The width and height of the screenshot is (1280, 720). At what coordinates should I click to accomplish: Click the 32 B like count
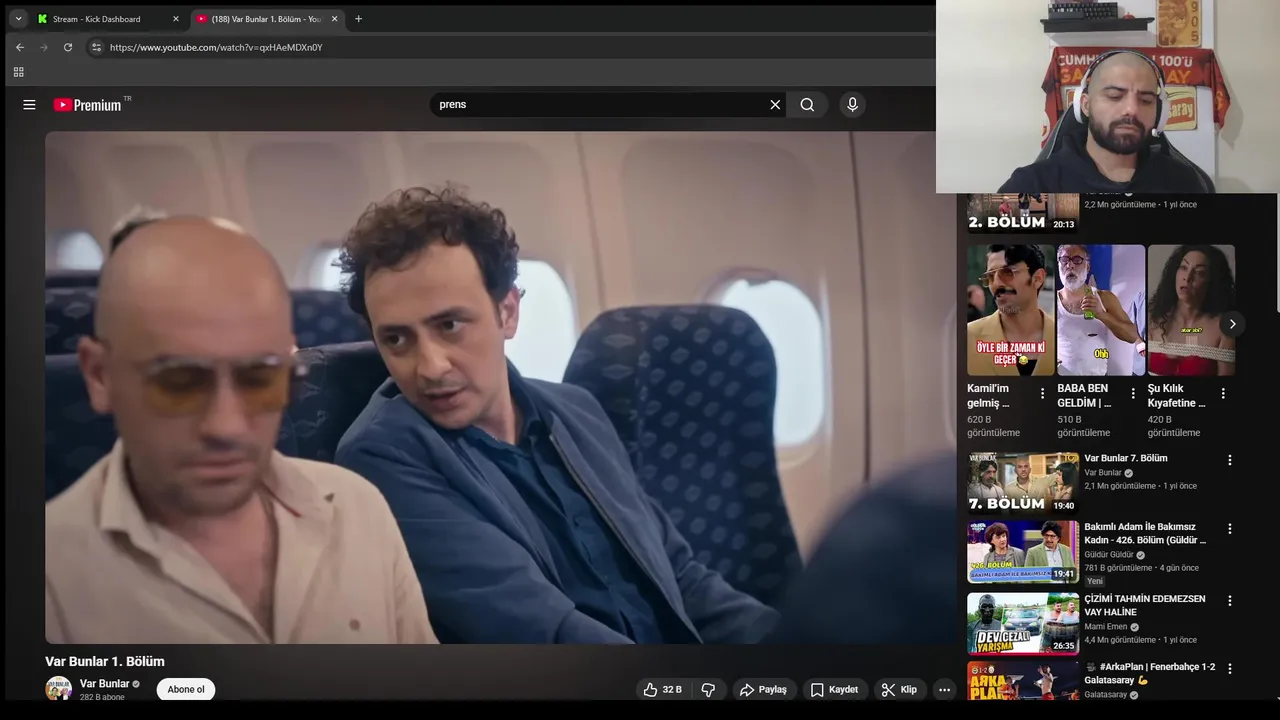click(x=672, y=690)
